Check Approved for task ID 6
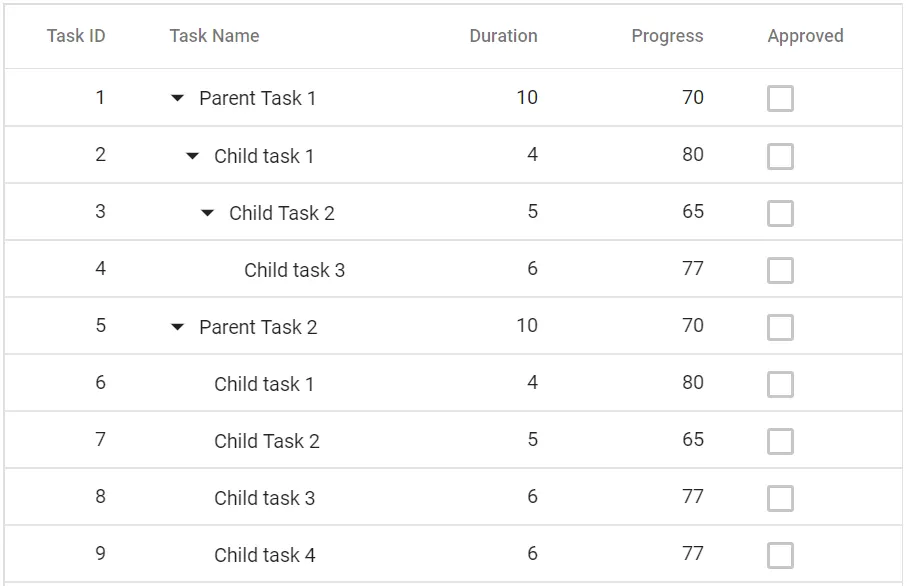 pos(779,383)
